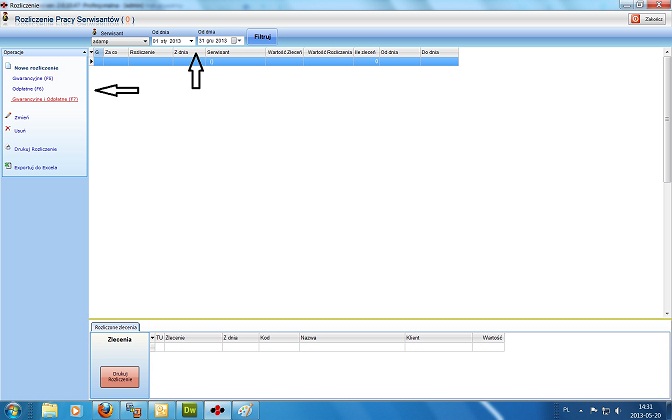
Task: Show hidden tray icons arrow
Action: 581,411
